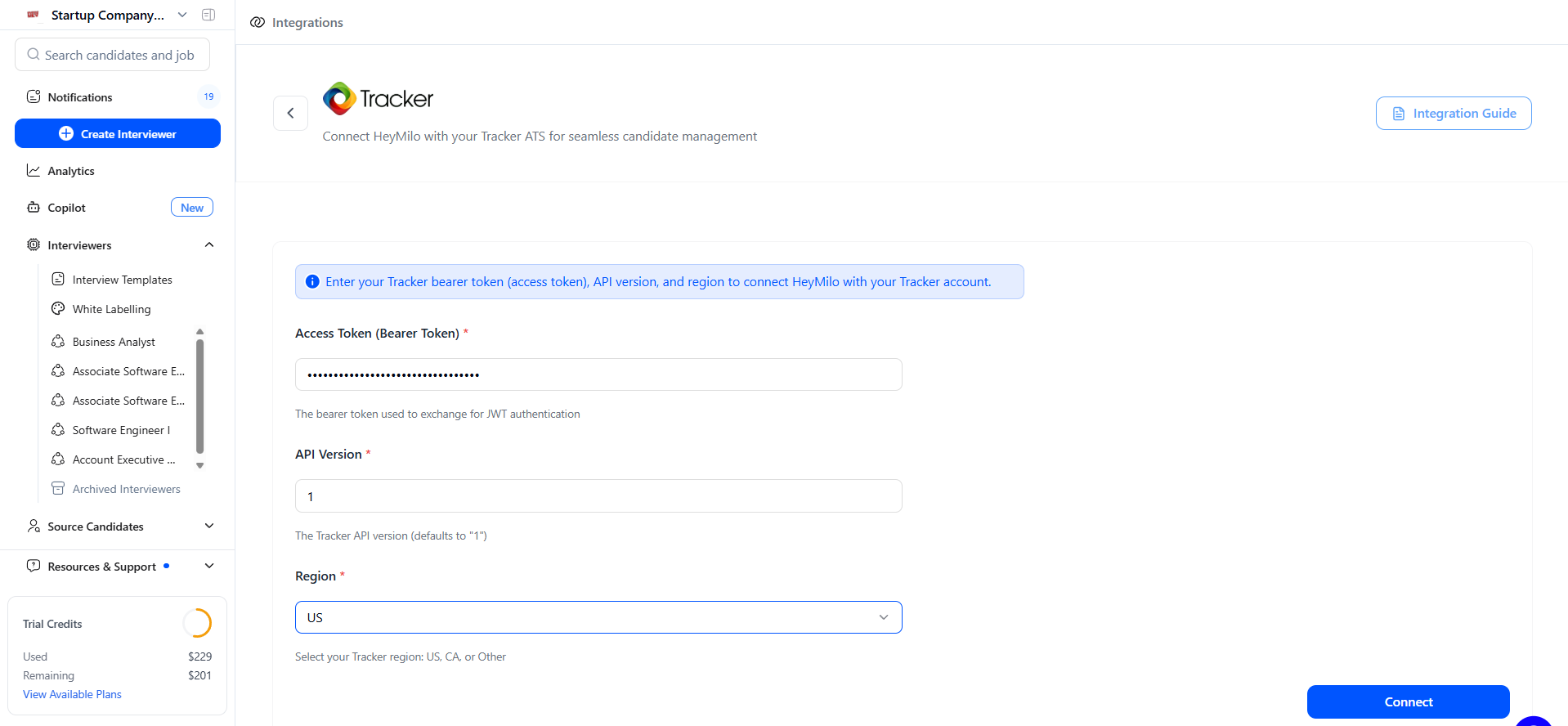This screenshot has height=726, width=1568.
Task: Open the Integration Guide
Action: [x=1453, y=114]
